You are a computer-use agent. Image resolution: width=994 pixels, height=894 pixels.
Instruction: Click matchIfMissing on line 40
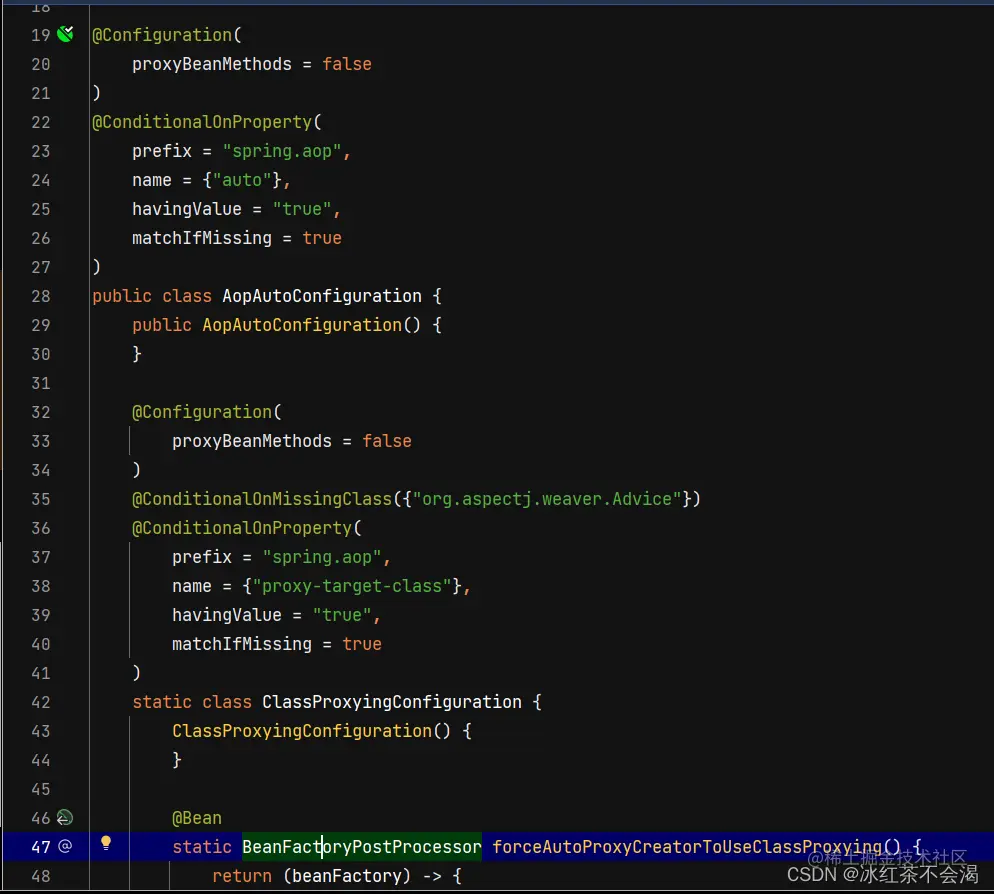(242, 644)
